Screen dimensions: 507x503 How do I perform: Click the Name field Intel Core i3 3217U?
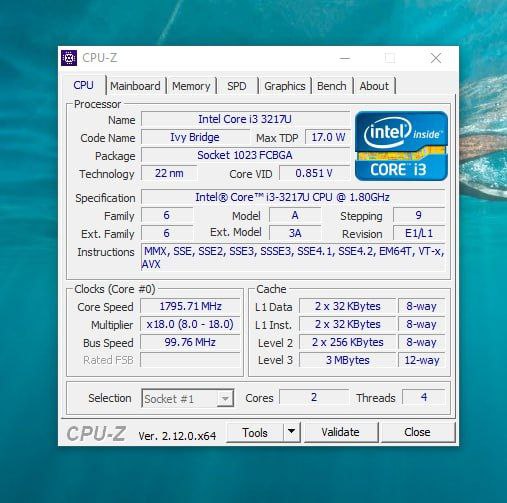[x=245, y=119]
